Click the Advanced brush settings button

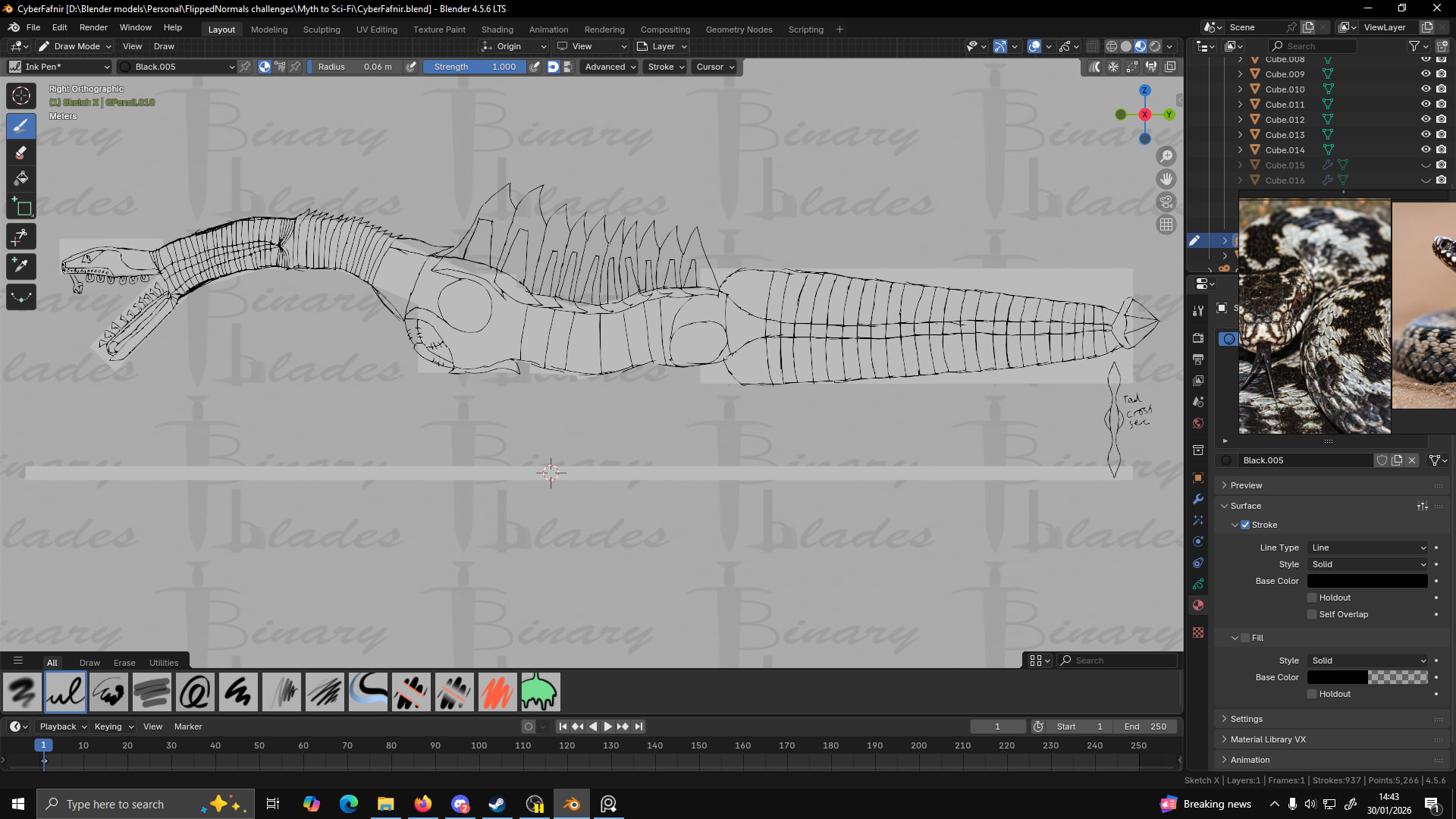pos(610,67)
